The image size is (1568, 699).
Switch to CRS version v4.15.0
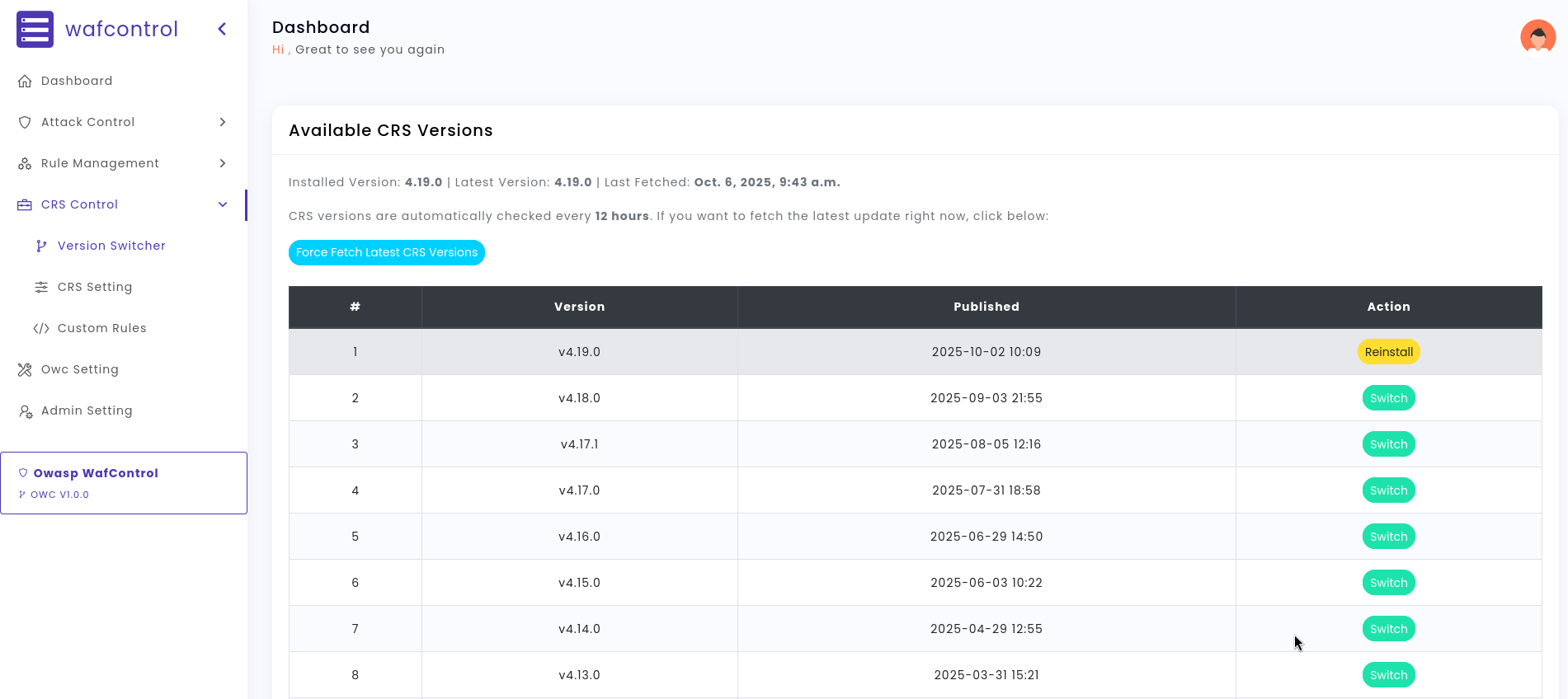(x=1389, y=583)
